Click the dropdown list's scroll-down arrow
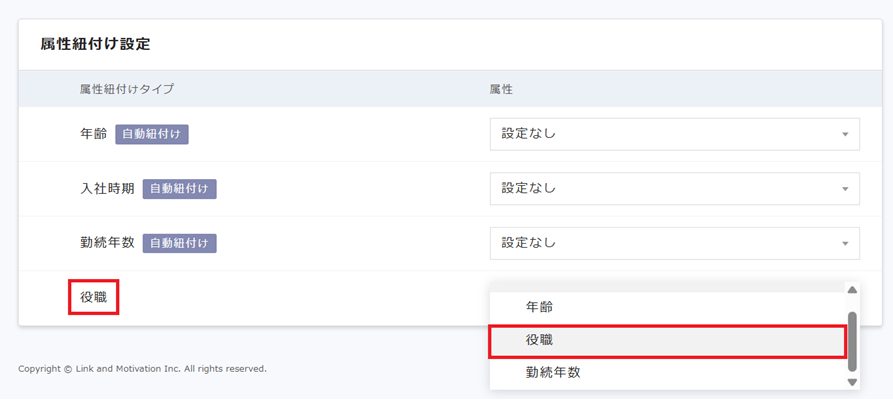893x411 pixels. 852,382
